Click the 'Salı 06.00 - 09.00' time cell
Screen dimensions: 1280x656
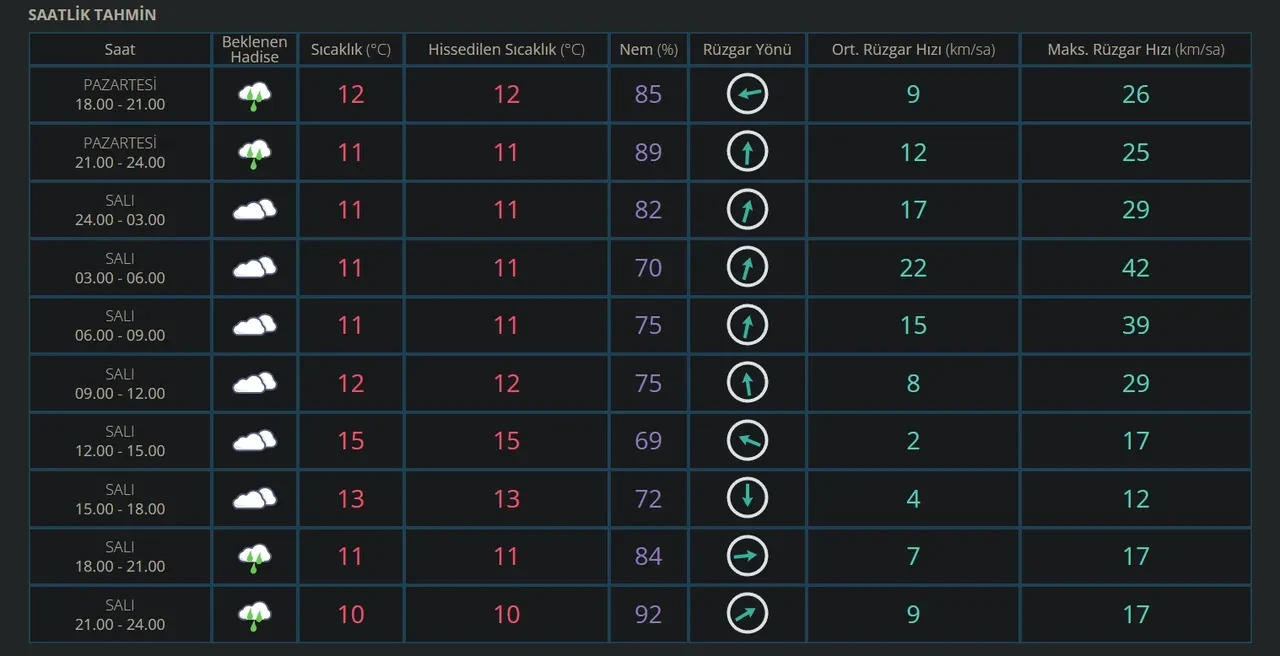point(120,326)
